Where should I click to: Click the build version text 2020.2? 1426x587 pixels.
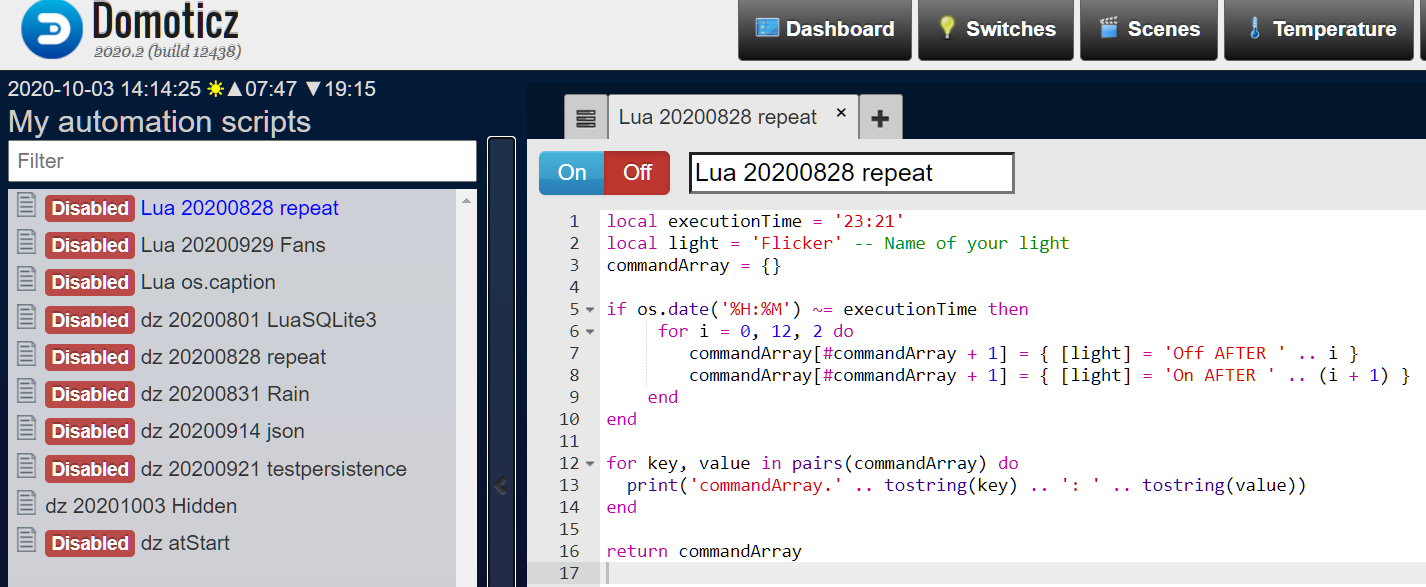pyautogui.click(x=167, y=51)
